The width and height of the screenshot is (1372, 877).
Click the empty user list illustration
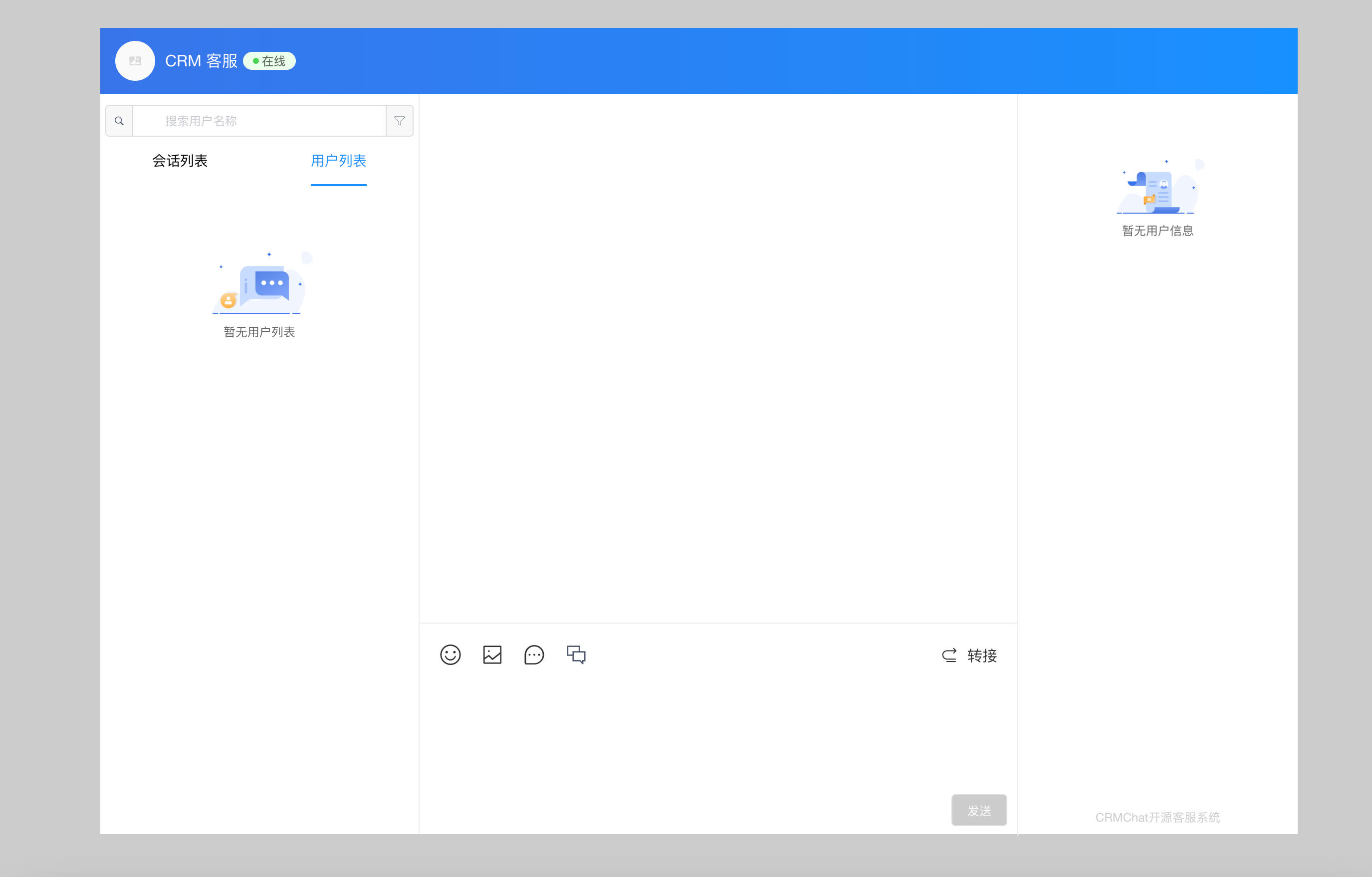261,283
